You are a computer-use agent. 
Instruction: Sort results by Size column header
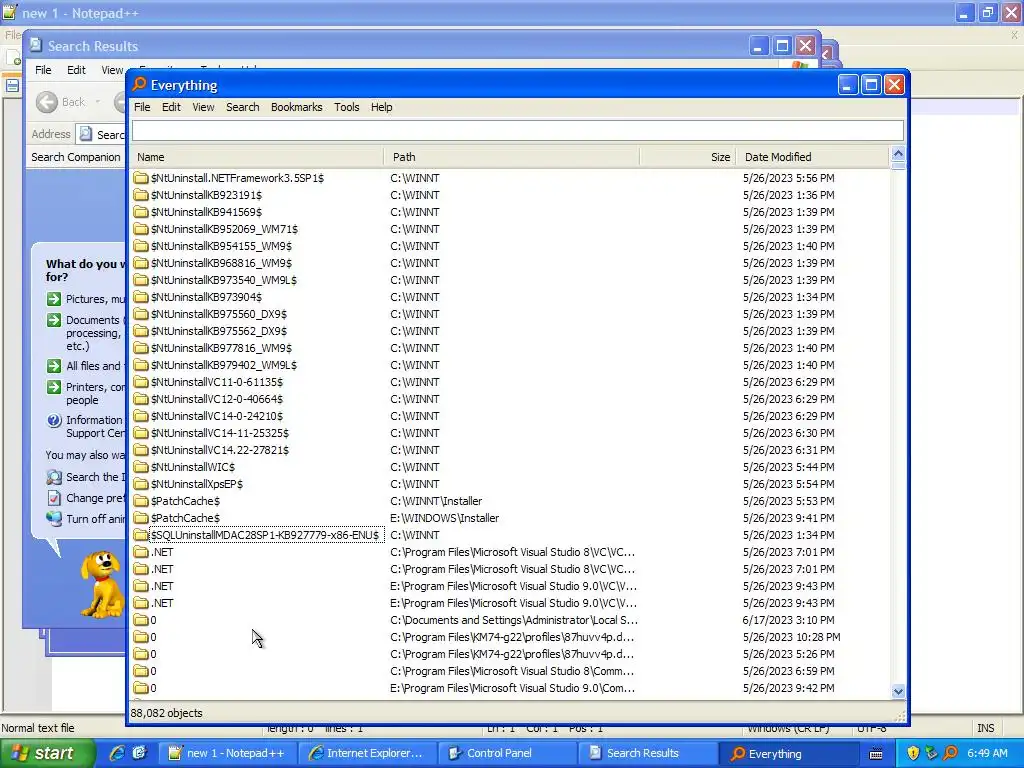688,157
